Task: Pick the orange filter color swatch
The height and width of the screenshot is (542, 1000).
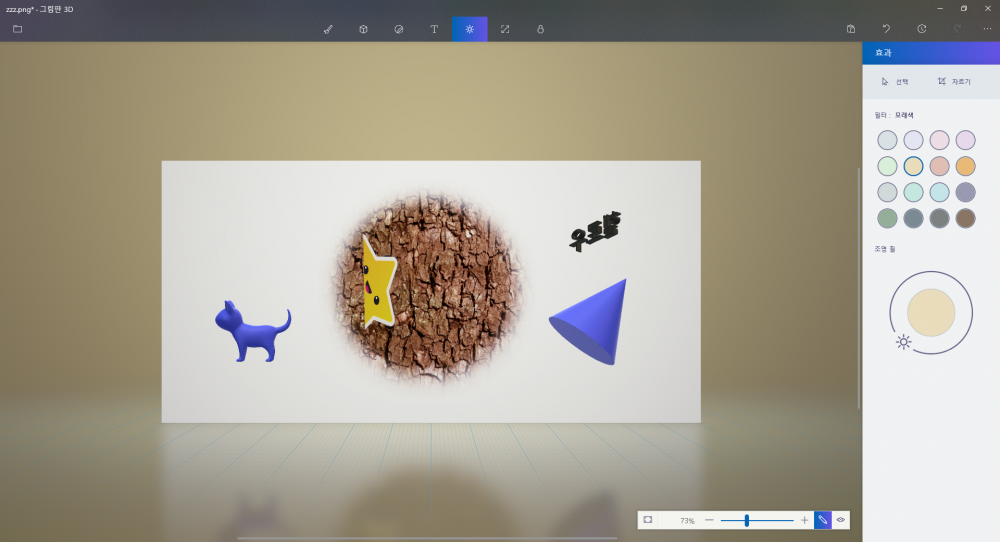Action: [965, 166]
